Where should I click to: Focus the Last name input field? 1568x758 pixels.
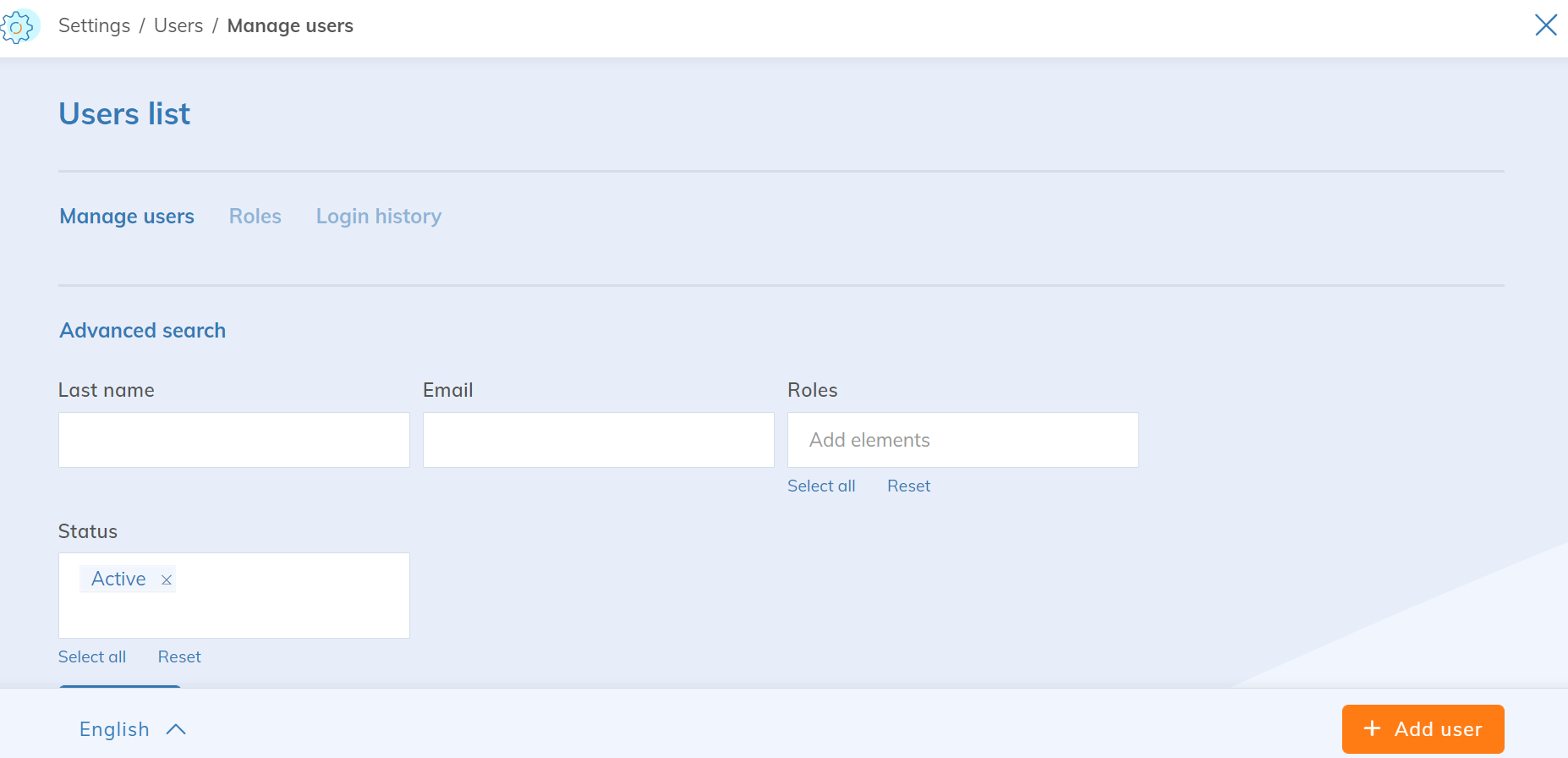(x=234, y=440)
